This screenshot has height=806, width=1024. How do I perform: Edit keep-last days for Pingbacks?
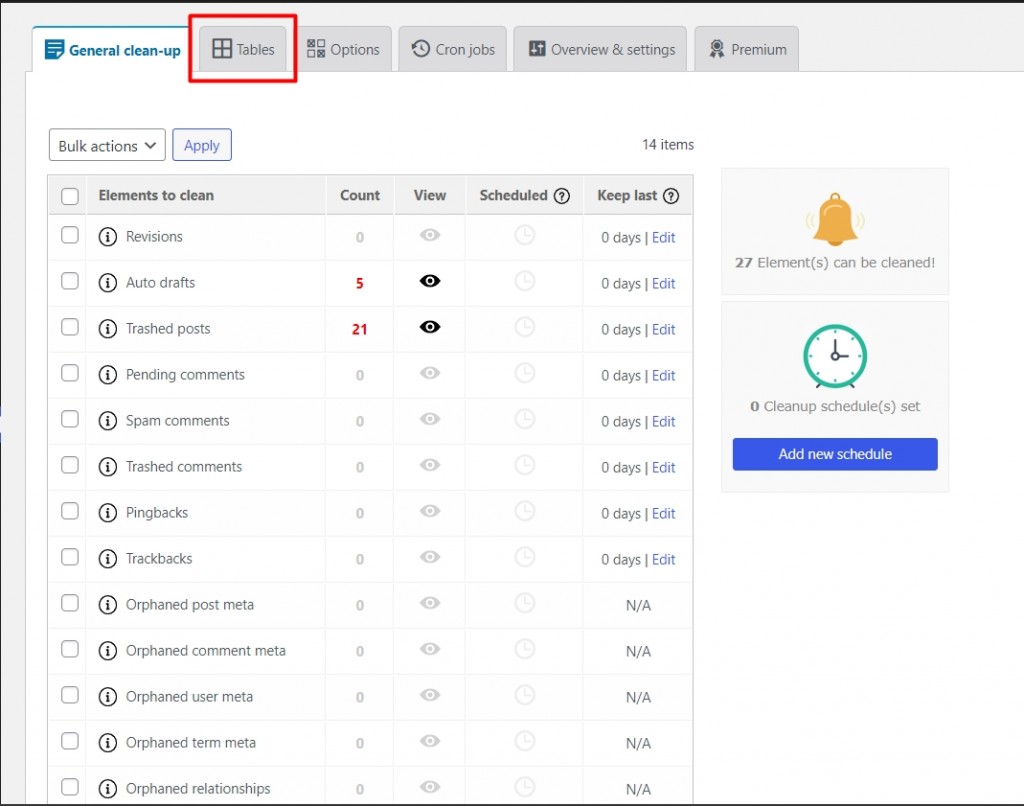[x=664, y=514]
